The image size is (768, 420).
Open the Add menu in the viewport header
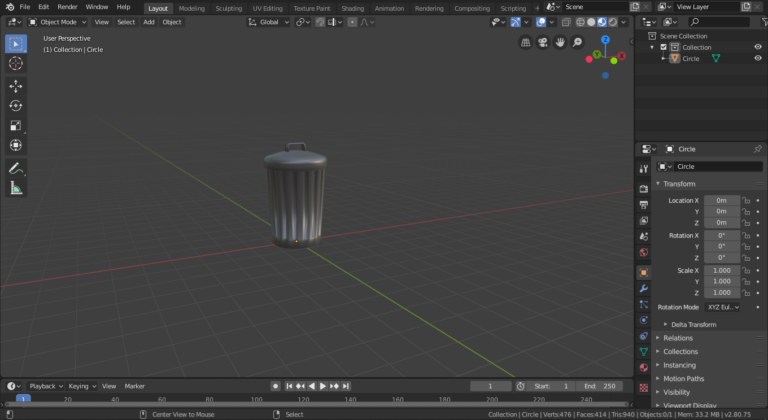coord(148,21)
